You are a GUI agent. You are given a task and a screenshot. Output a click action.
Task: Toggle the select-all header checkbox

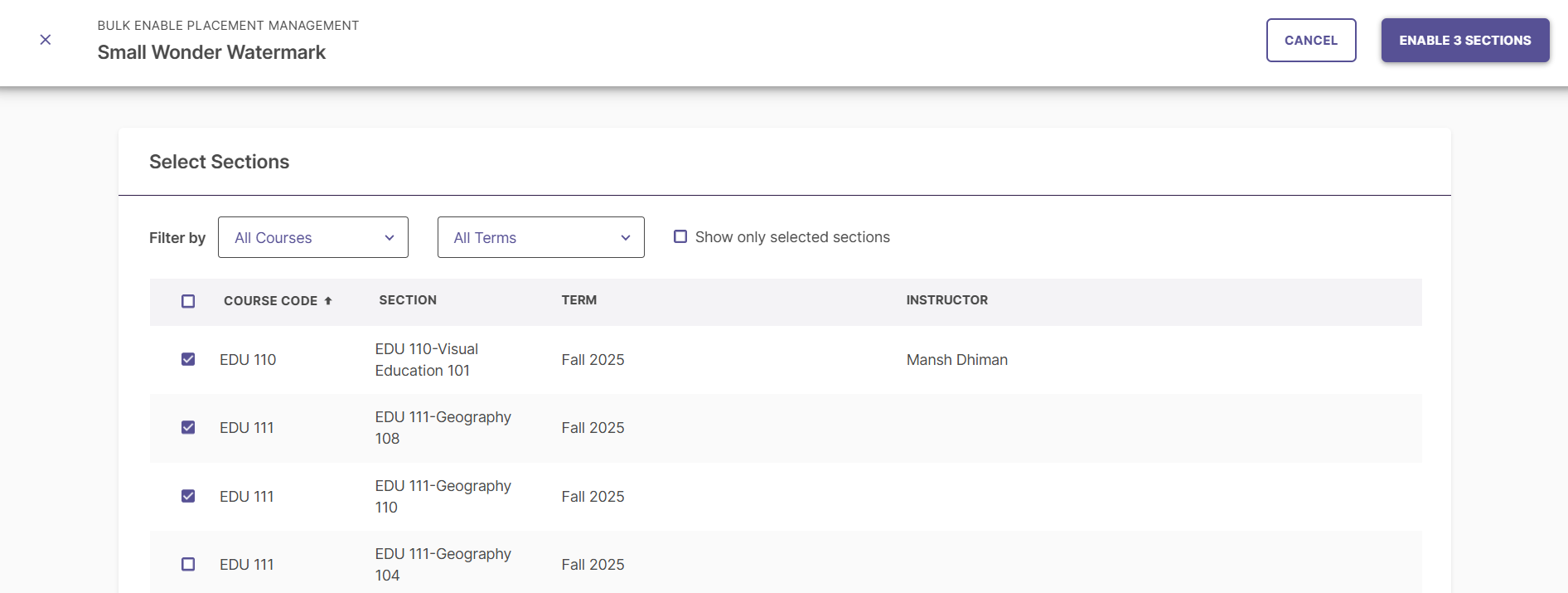coord(188,301)
